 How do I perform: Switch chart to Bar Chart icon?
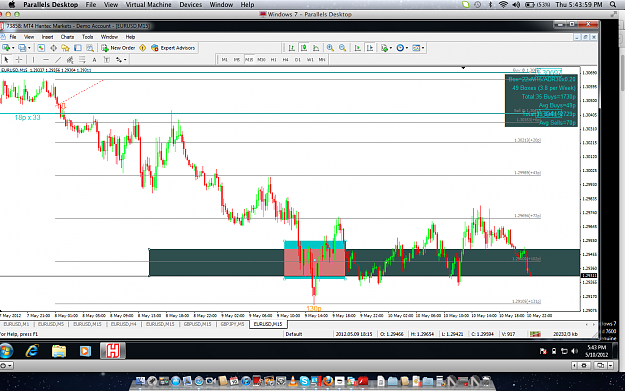pos(291,48)
